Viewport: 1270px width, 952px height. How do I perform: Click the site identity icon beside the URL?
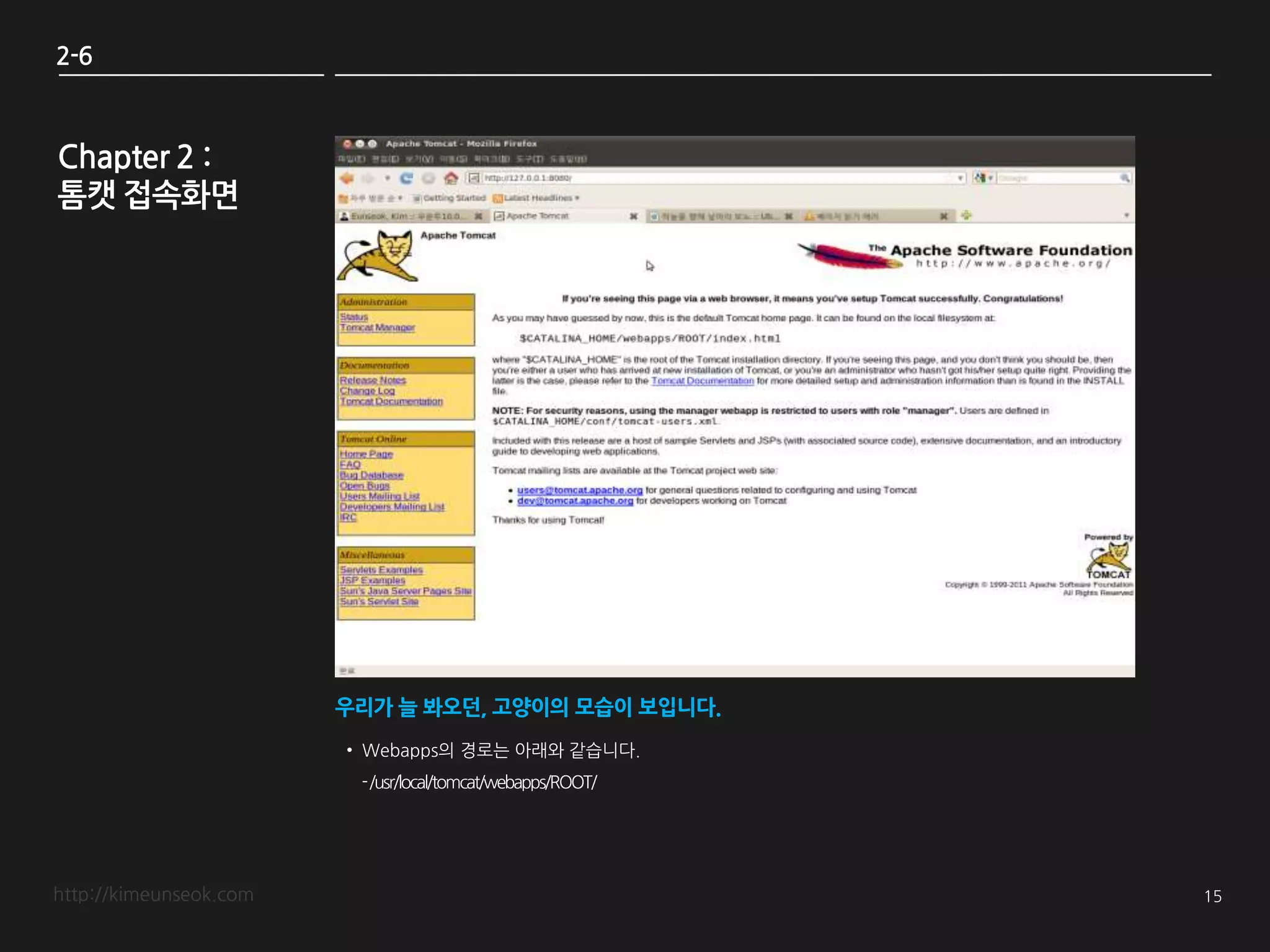coord(474,178)
